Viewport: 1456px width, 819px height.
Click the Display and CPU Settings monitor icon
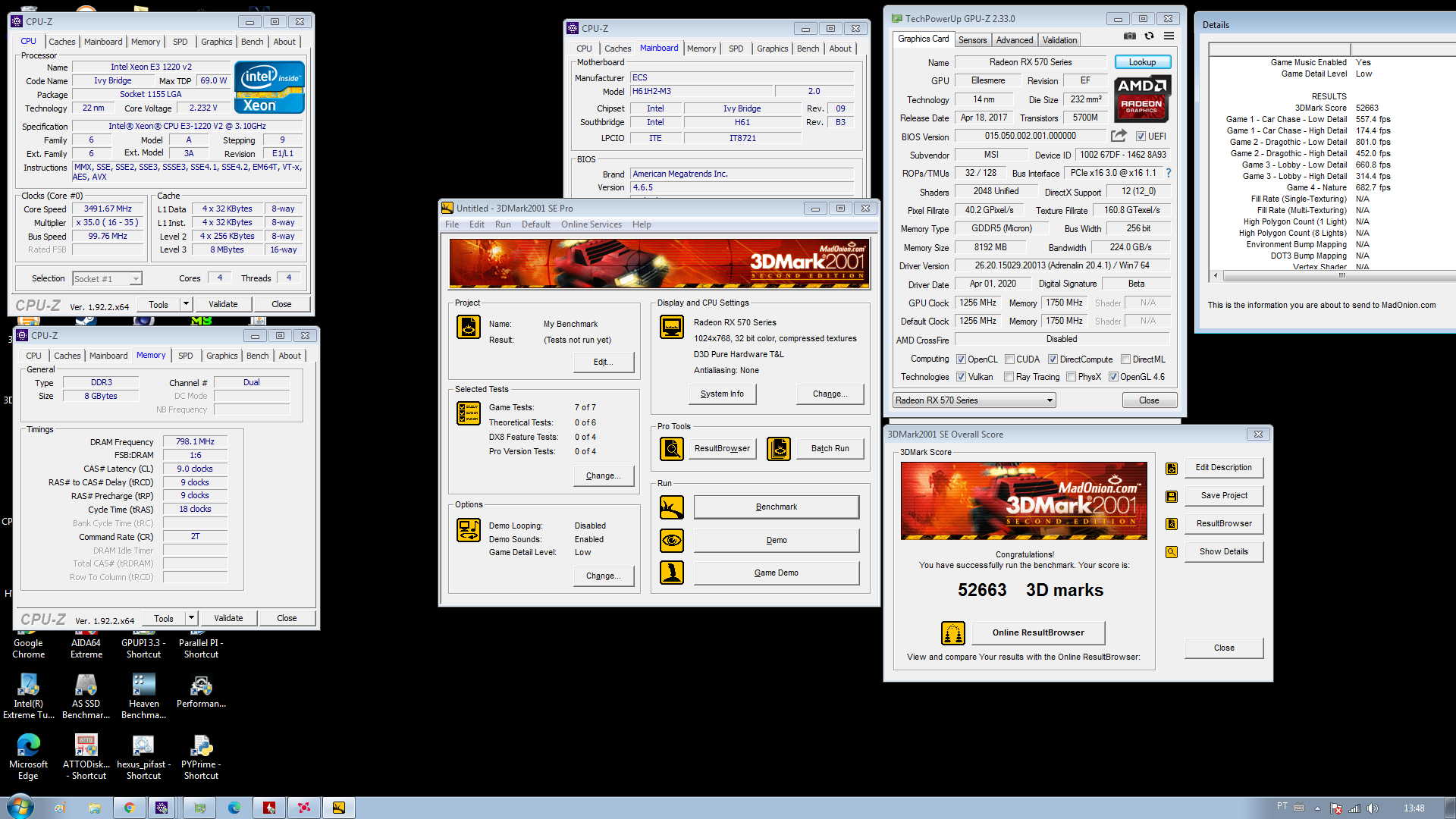point(672,327)
